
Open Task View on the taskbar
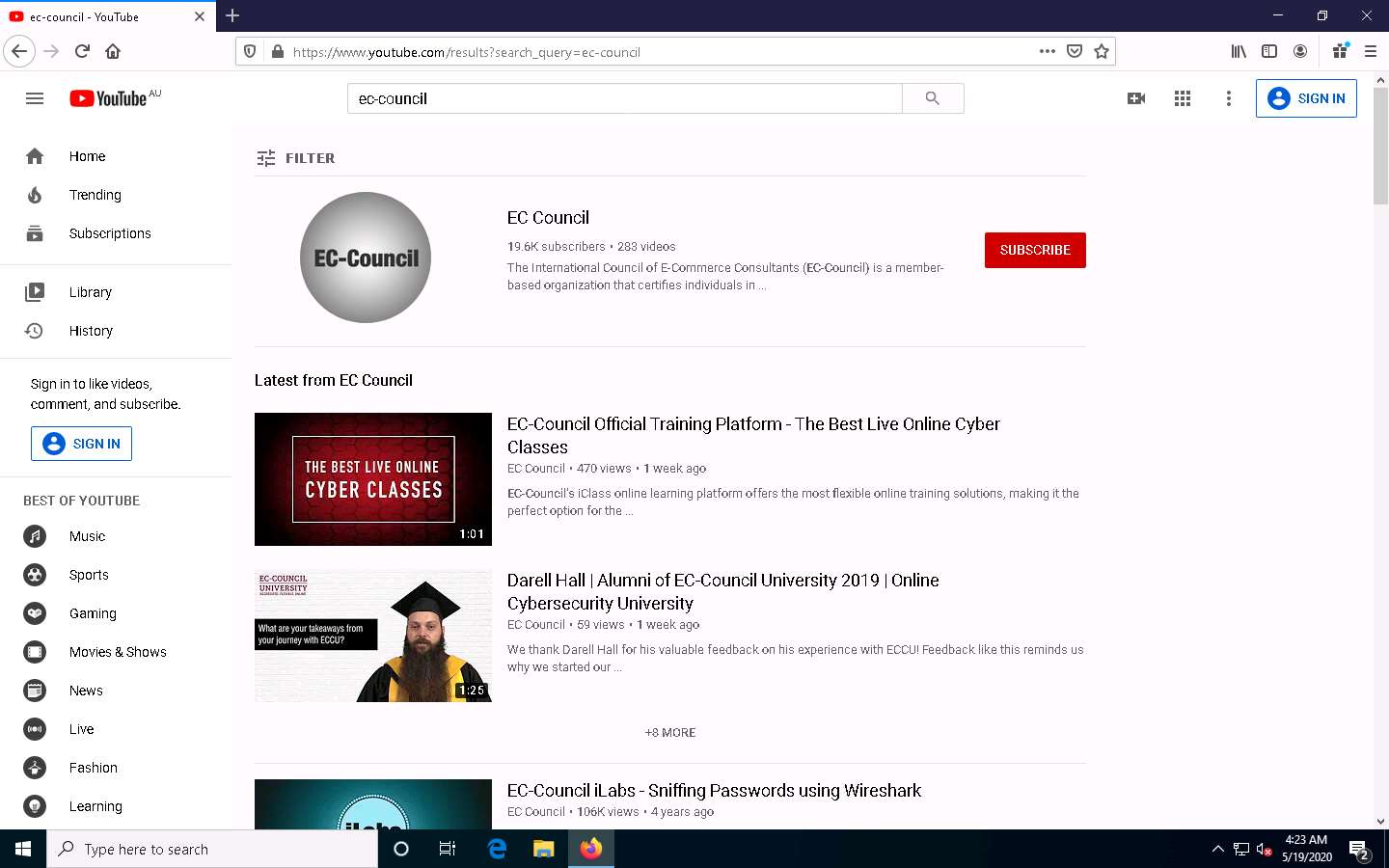448,849
